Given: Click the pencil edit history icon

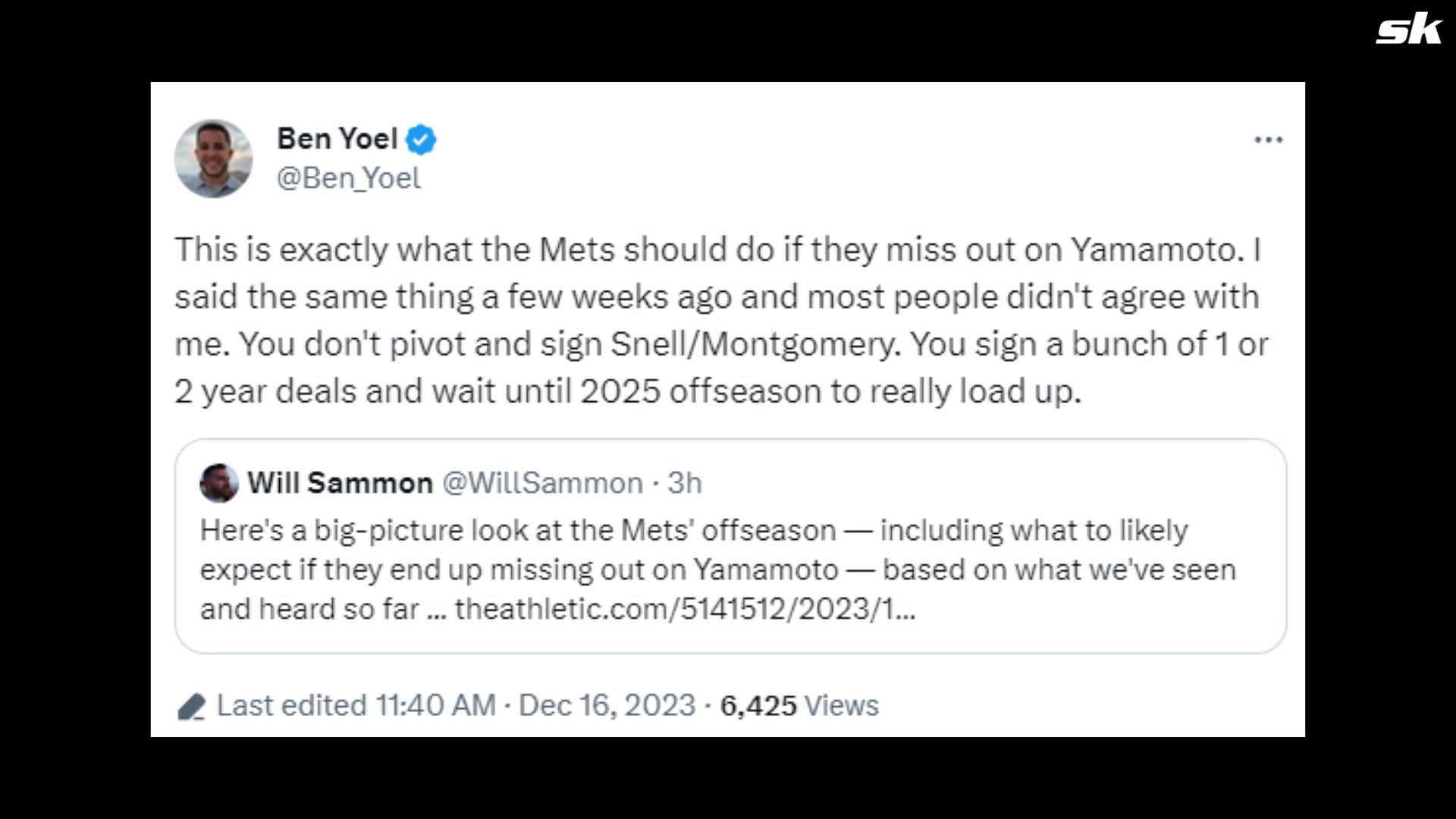Looking at the screenshot, I should pyautogui.click(x=191, y=706).
